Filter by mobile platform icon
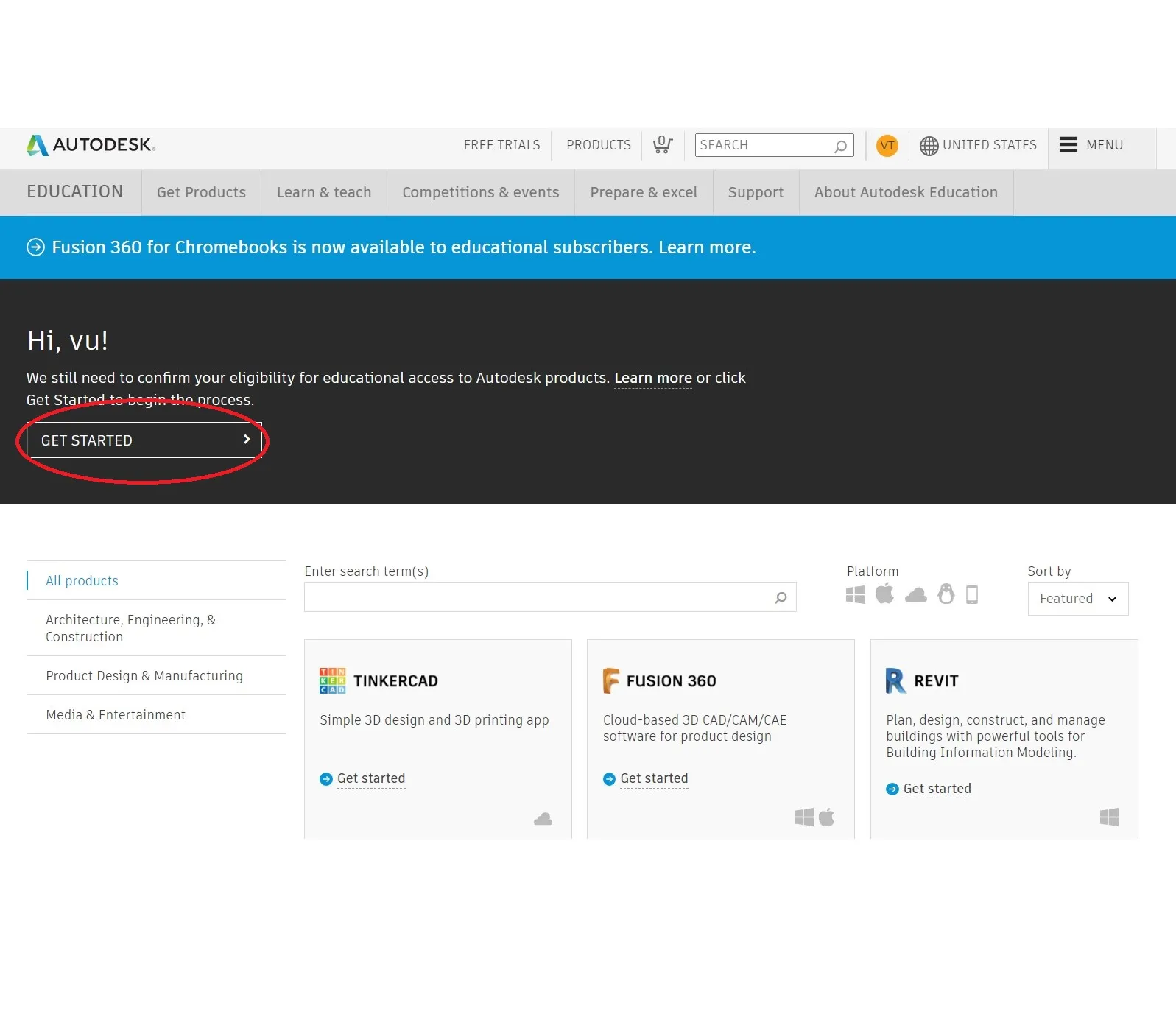This screenshot has height=1031, width=1176. point(972,594)
